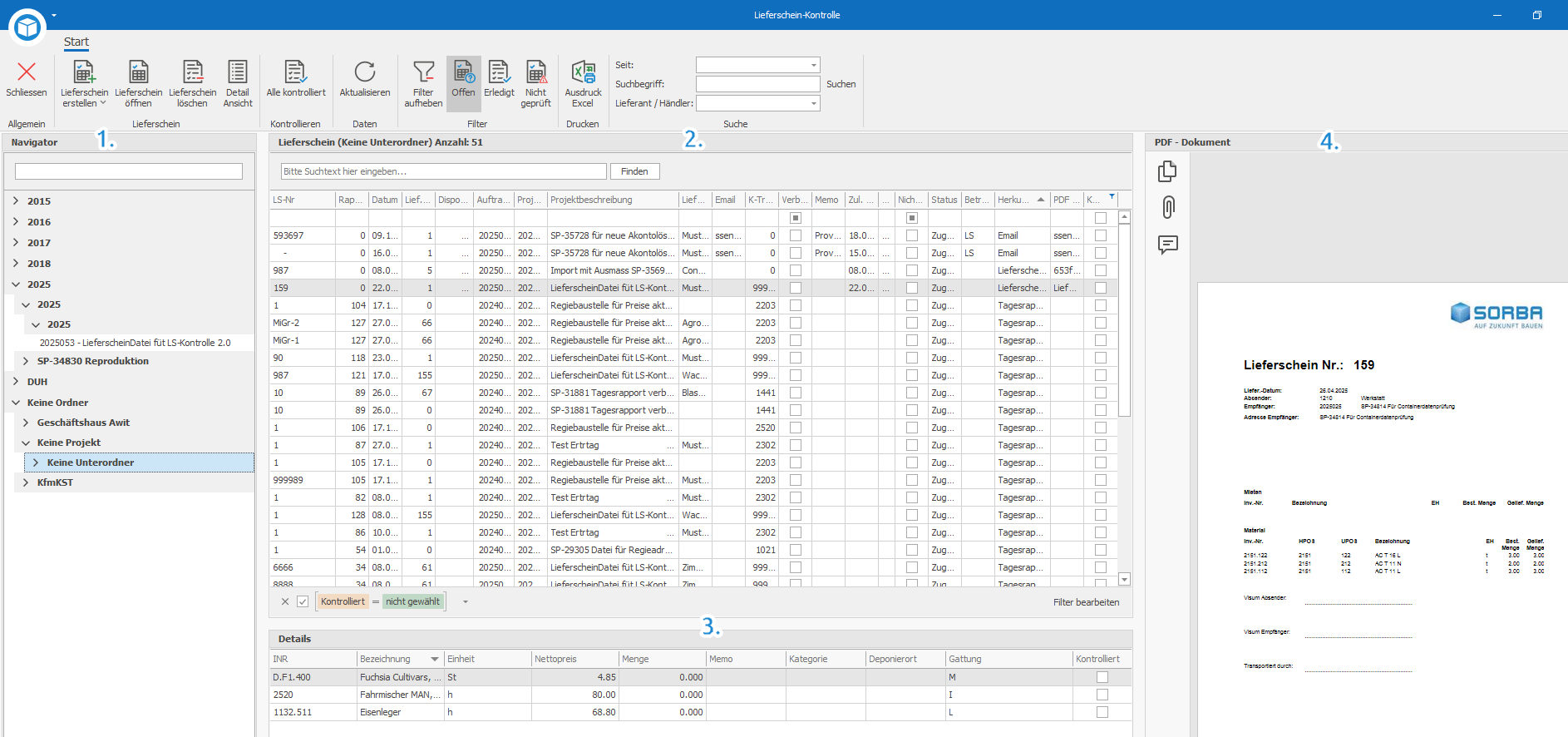1568x737 pixels.
Task: Check Kontrolliert for Eisenleger detail row
Action: coord(1102,712)
